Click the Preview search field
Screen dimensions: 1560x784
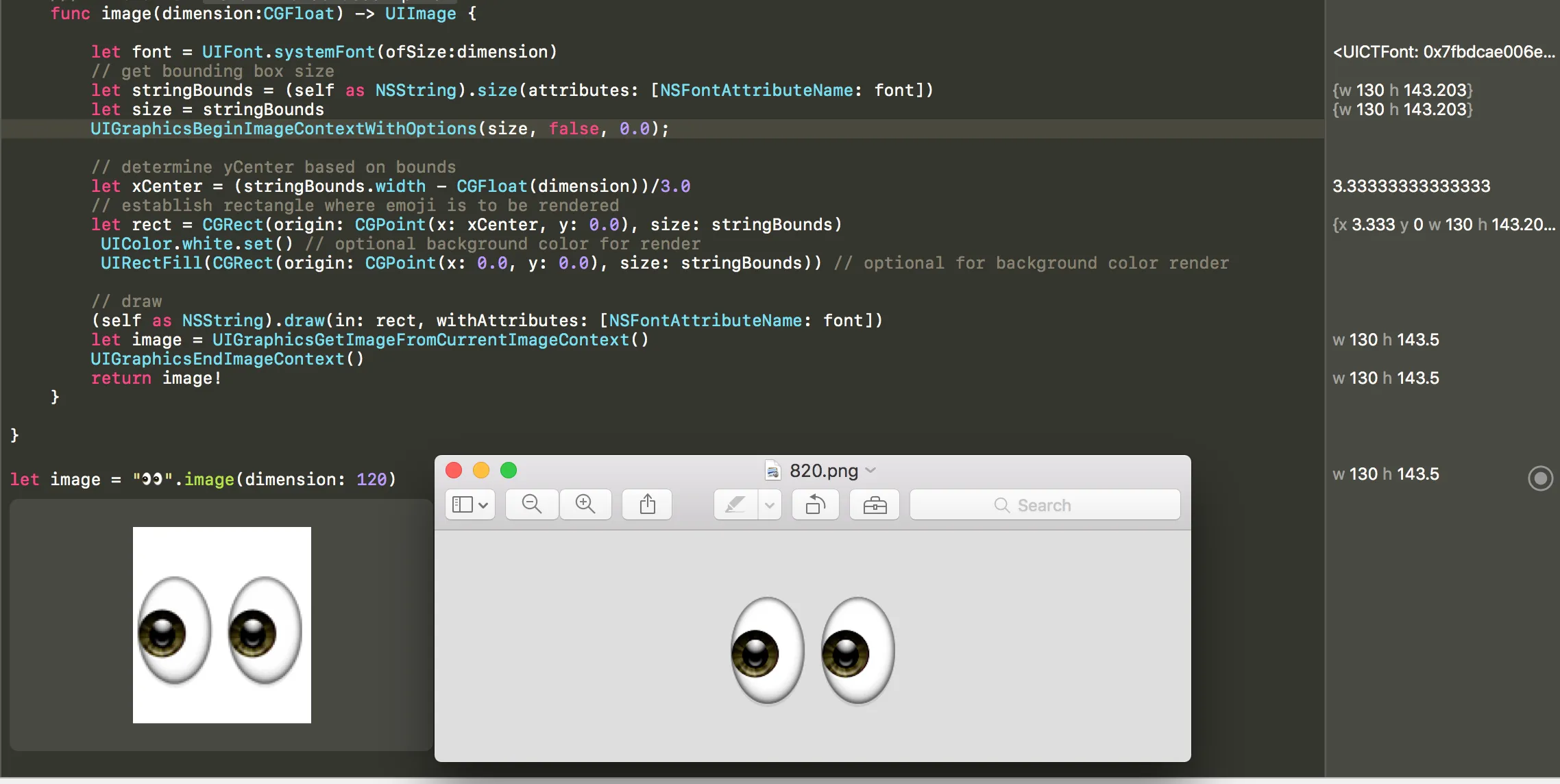1045,505
